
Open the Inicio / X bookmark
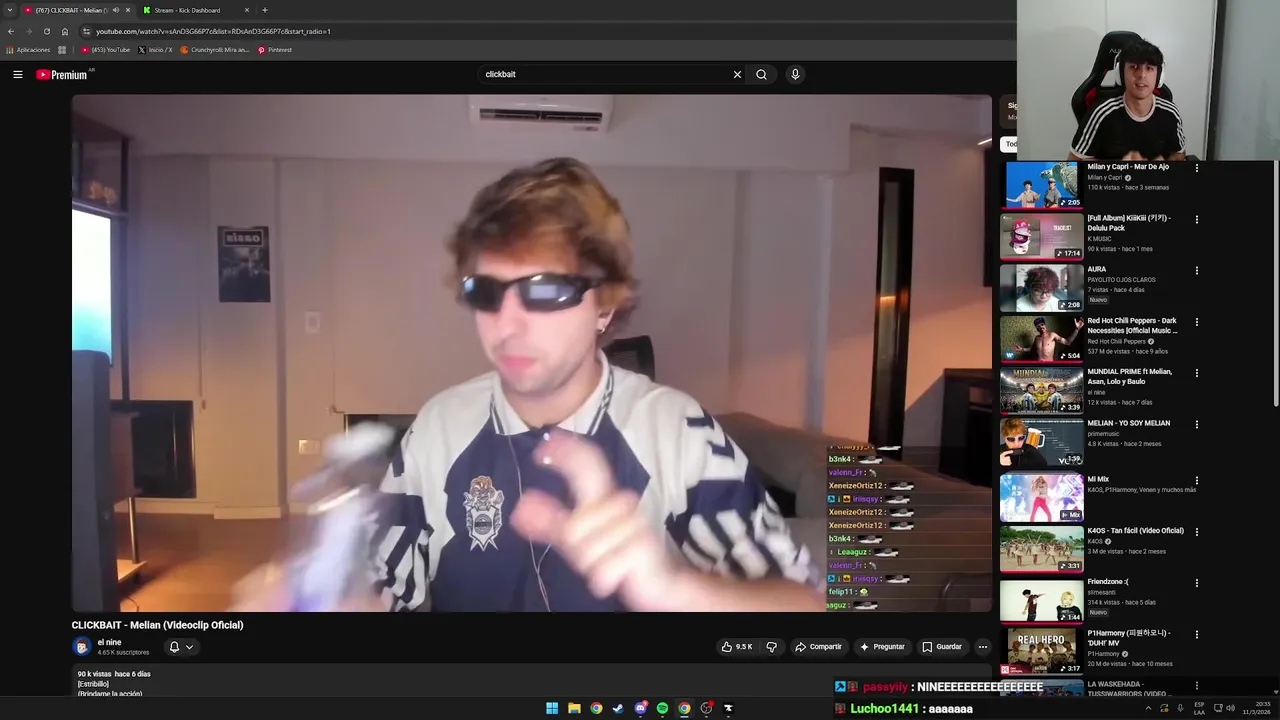[155, 50]
